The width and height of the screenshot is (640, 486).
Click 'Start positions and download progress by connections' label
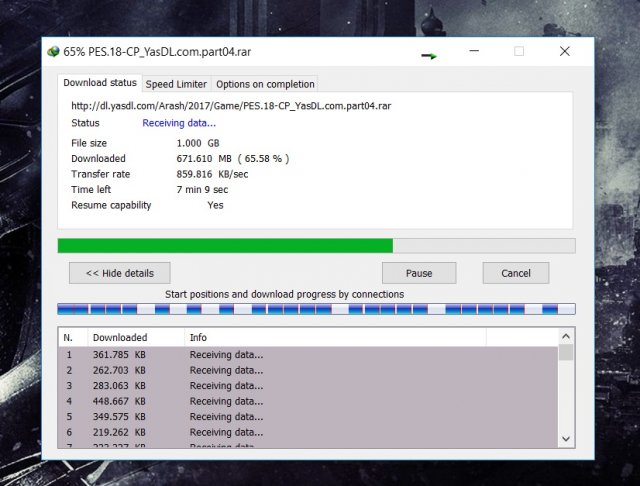pos(284,294)
